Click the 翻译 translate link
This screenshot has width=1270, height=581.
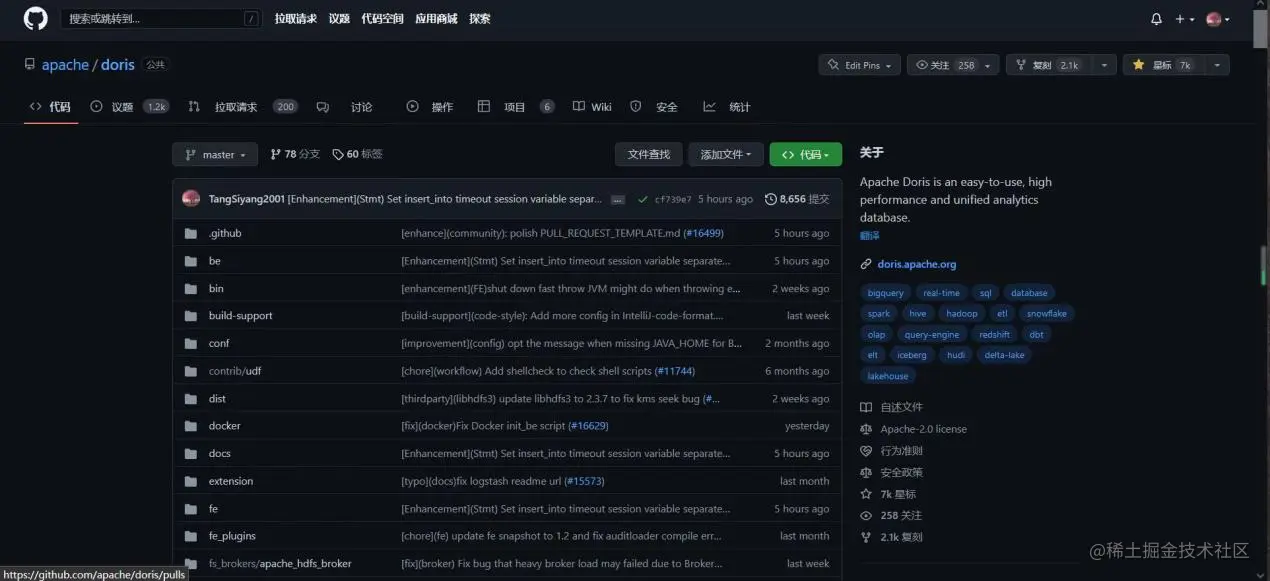pos(870,236)
